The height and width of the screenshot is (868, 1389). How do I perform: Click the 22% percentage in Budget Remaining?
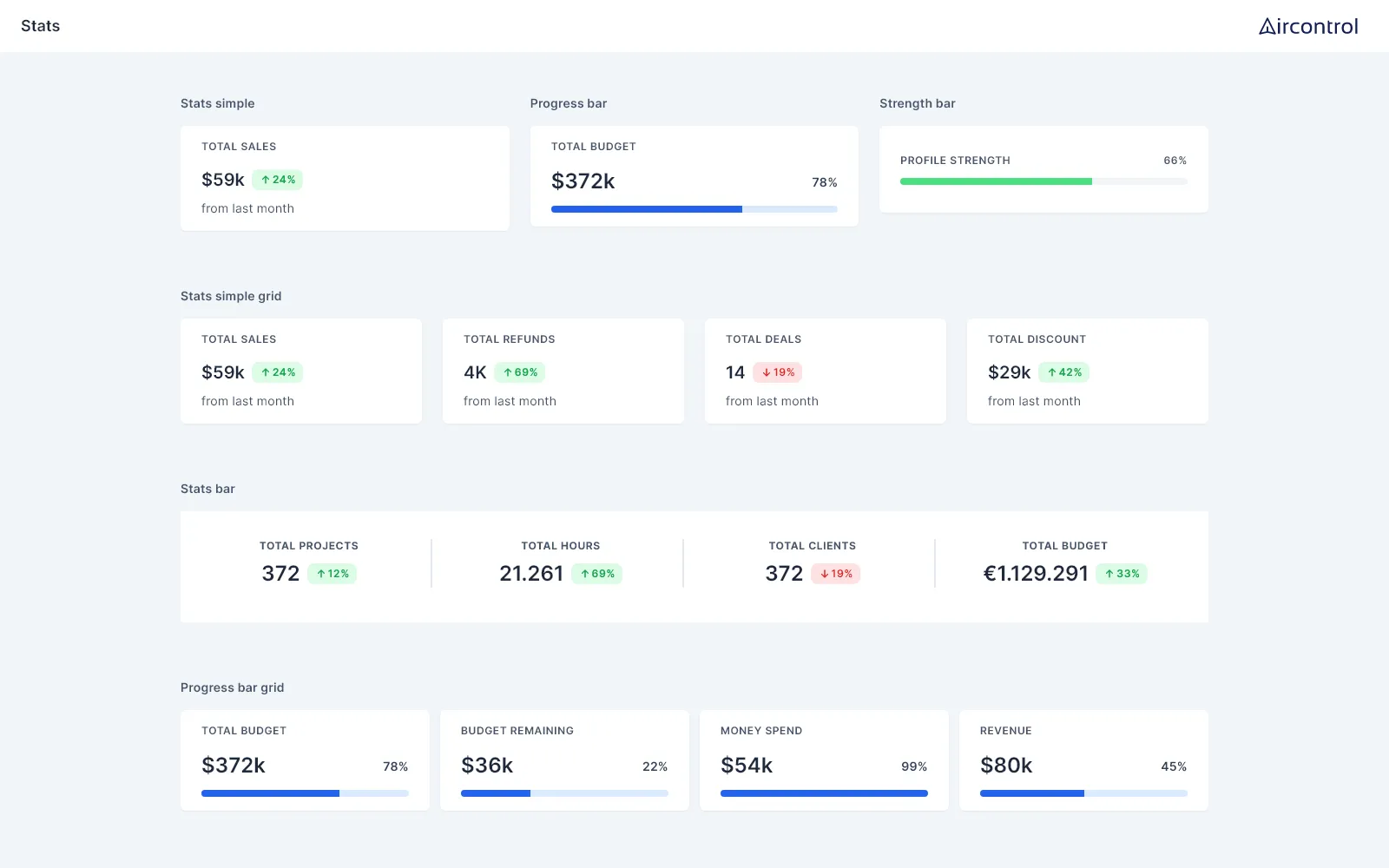(655, 766)
